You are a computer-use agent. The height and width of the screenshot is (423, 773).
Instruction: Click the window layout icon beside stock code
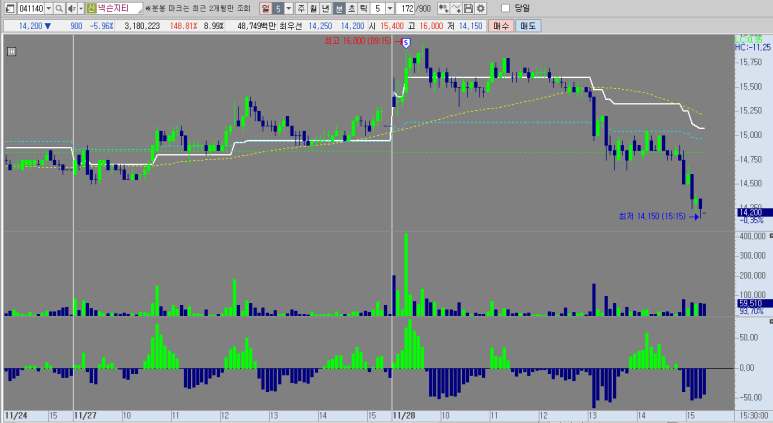click(10, 8)
